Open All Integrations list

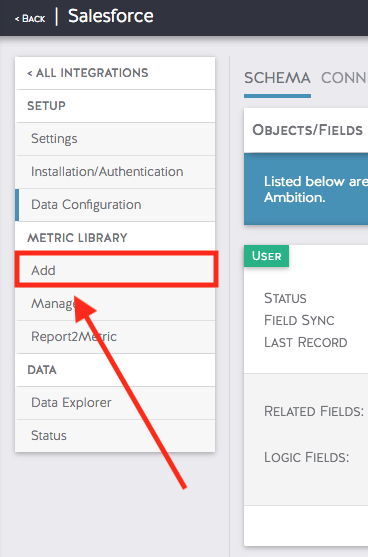coord(115,73)
